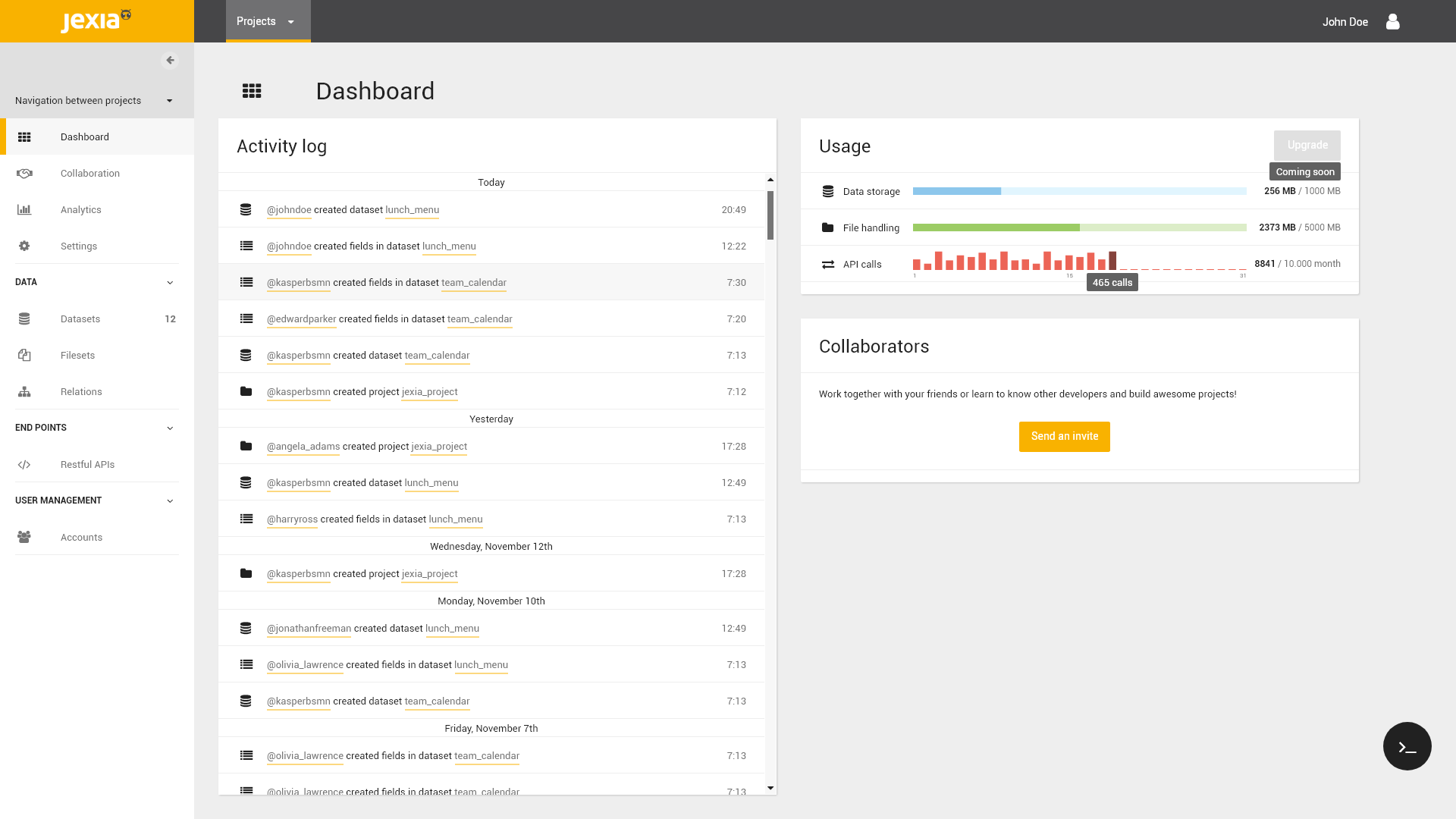The height and width of the screenshot is (819, 1456).
Task: Click the activity log scroll down arrow
Action: click(x=770, y=788)
